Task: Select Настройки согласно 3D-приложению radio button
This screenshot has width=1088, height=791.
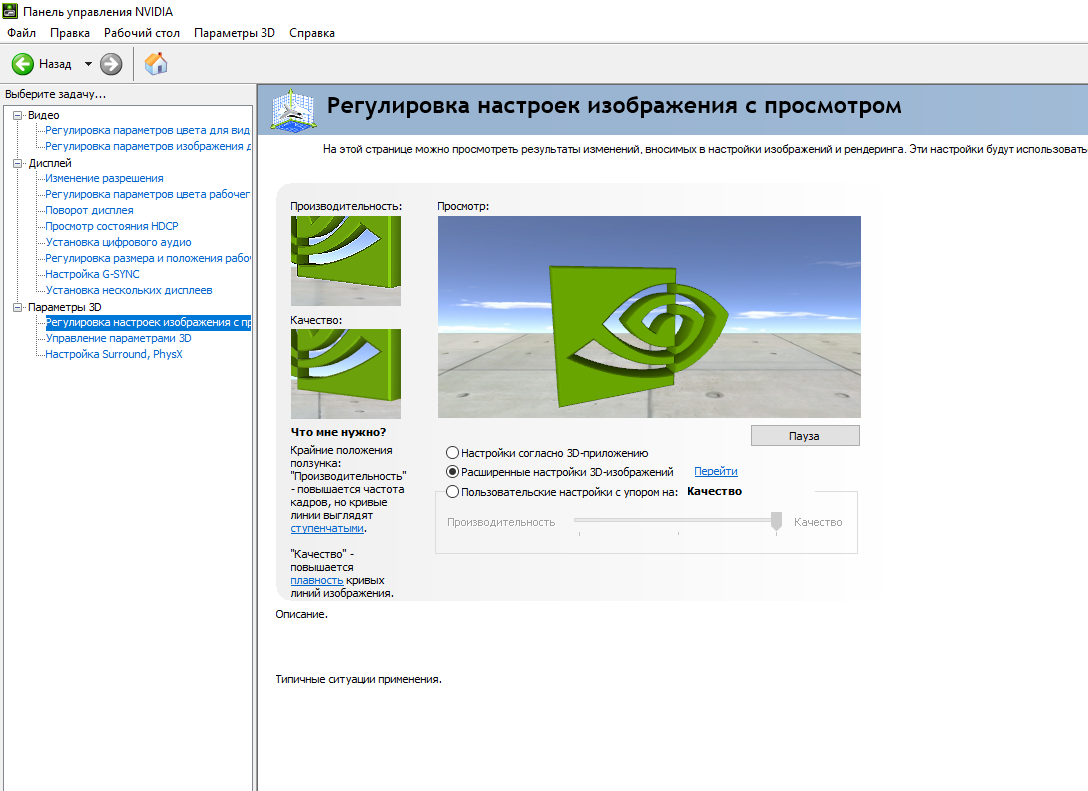Action: pos(453,453)
